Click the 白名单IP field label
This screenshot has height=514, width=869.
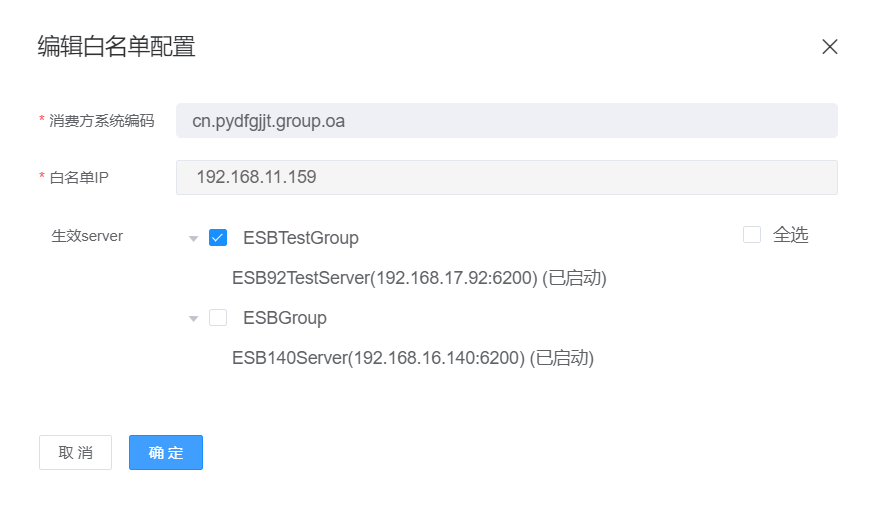(79, 177)
